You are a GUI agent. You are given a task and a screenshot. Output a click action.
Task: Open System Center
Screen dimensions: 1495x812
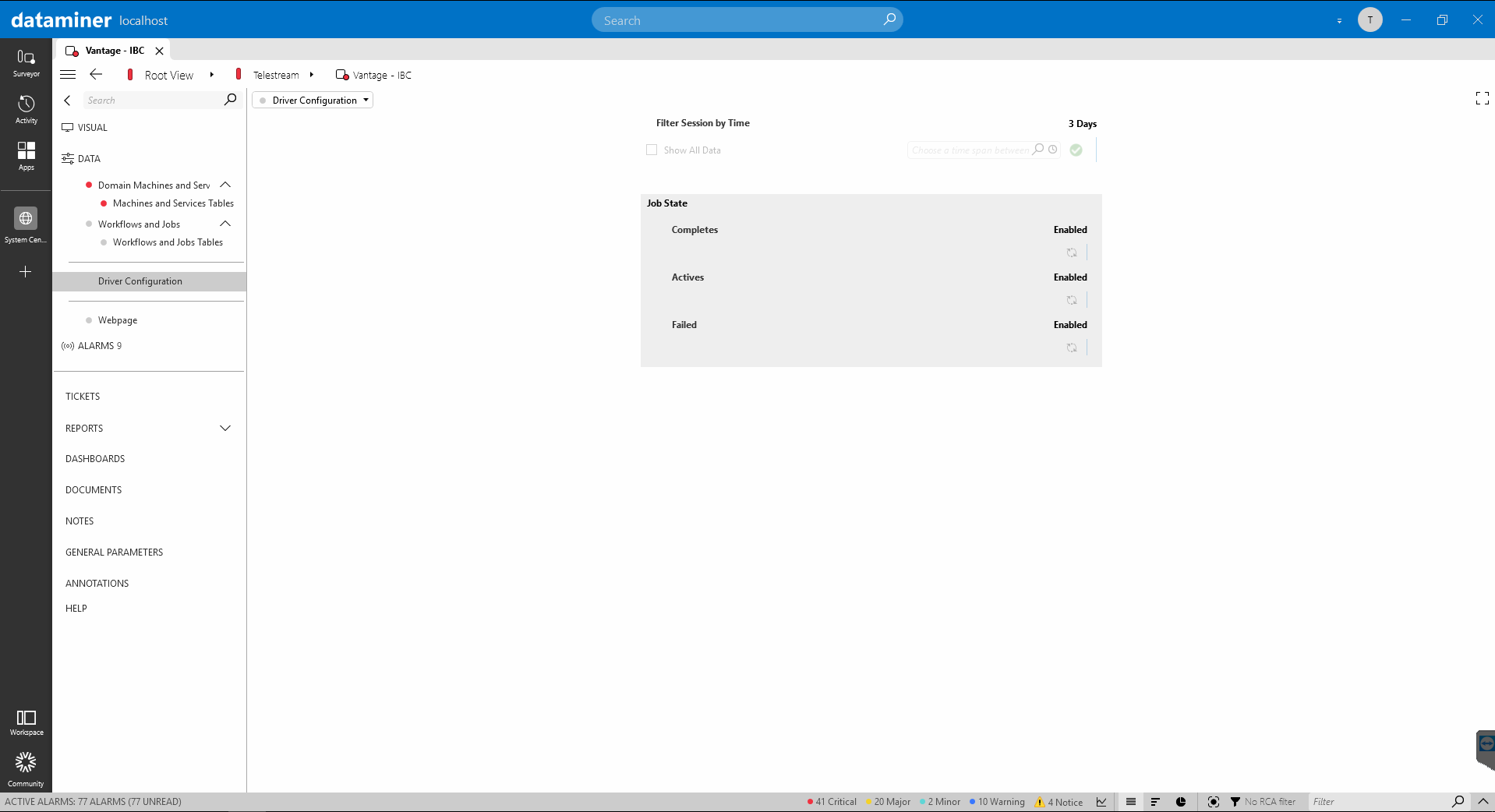point(26,226)
